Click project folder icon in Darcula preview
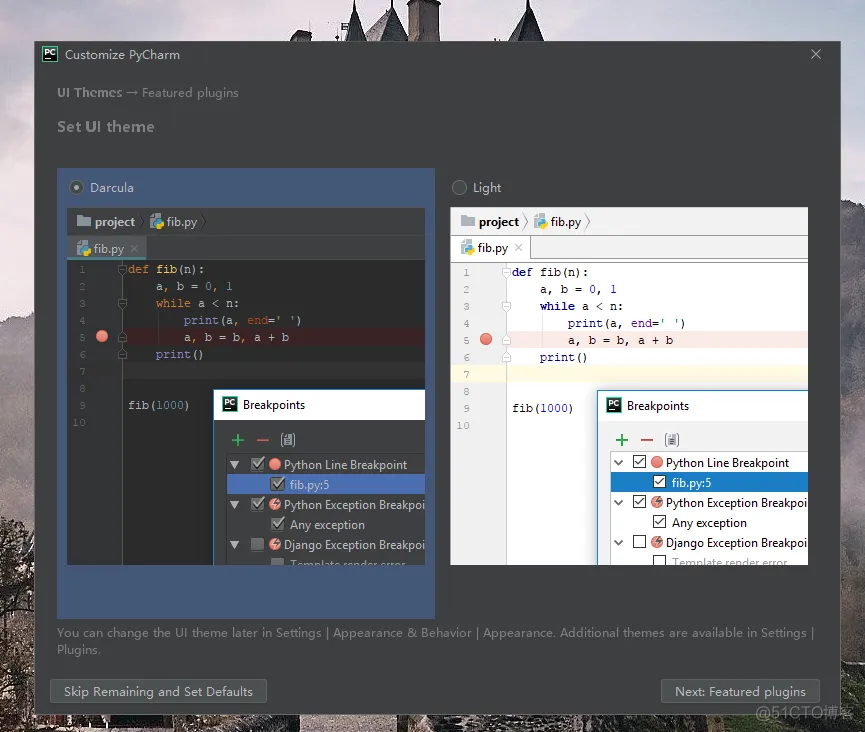 pyautogui.click(x=84, y=221)
